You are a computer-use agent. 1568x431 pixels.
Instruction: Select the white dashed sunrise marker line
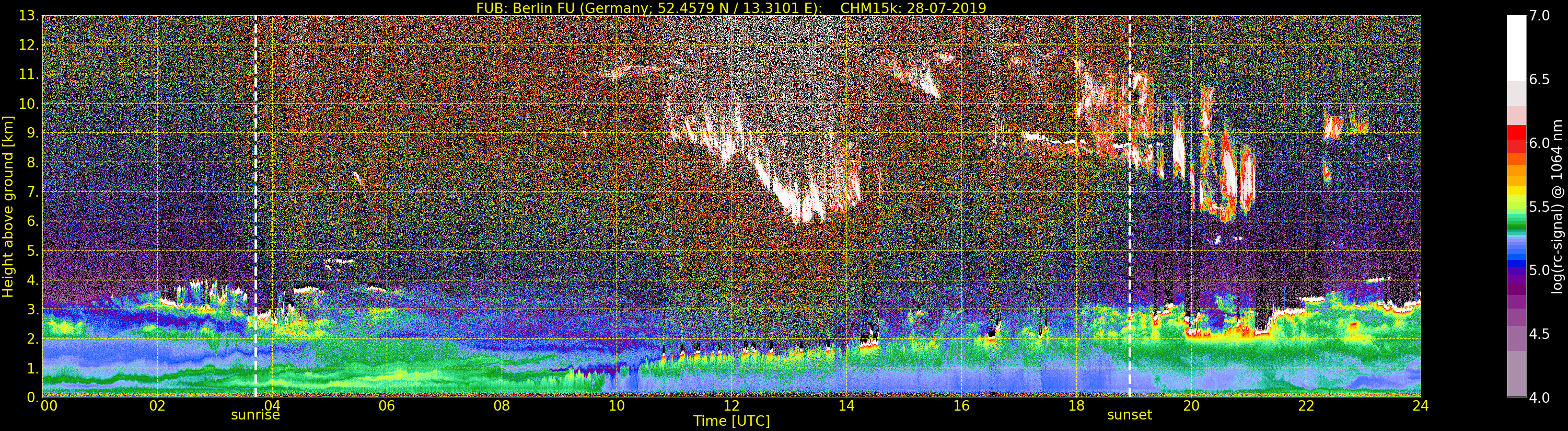[255, 206]
